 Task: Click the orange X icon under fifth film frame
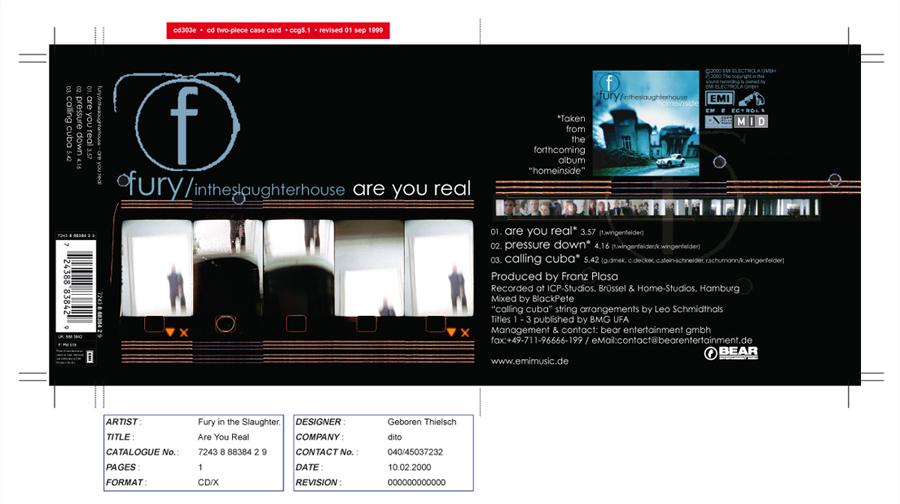coord(464,332)
